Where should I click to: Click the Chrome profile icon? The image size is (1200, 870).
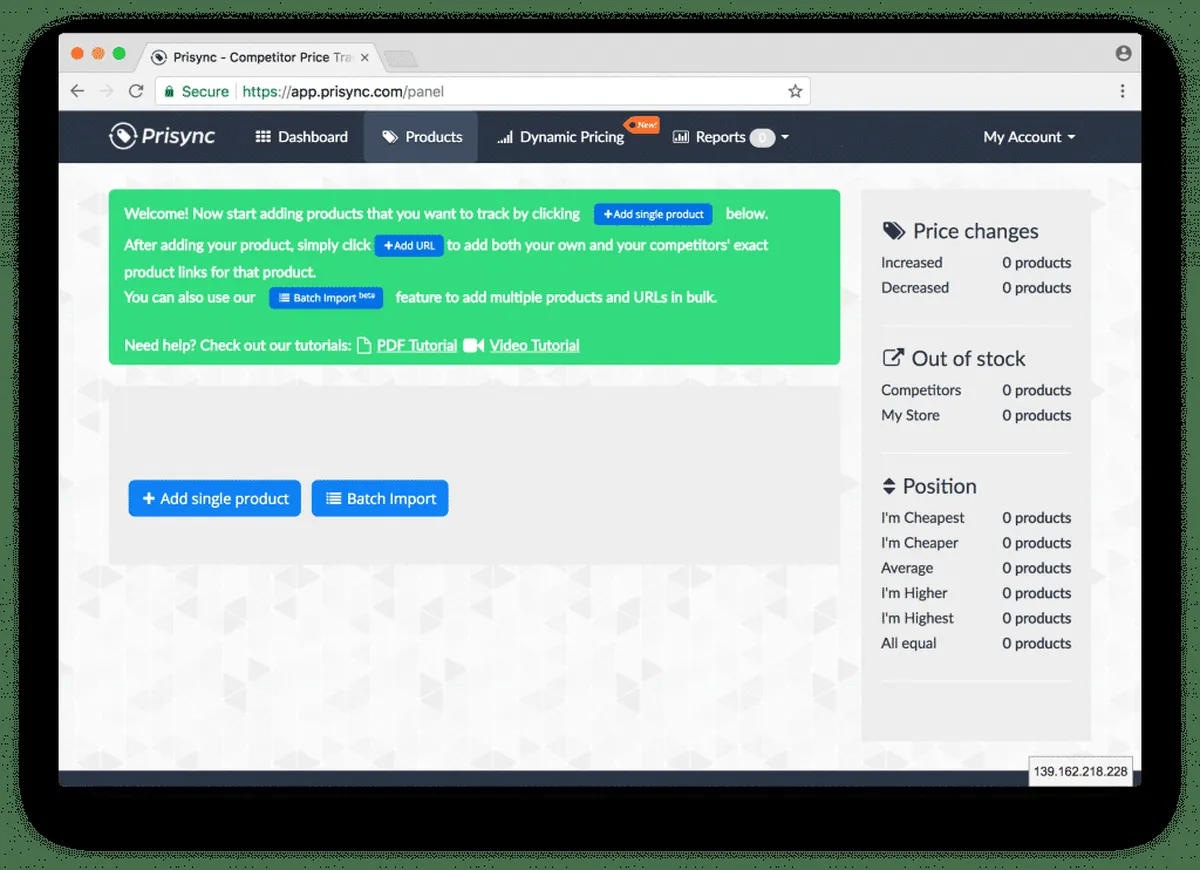(x=1123, y=54)
